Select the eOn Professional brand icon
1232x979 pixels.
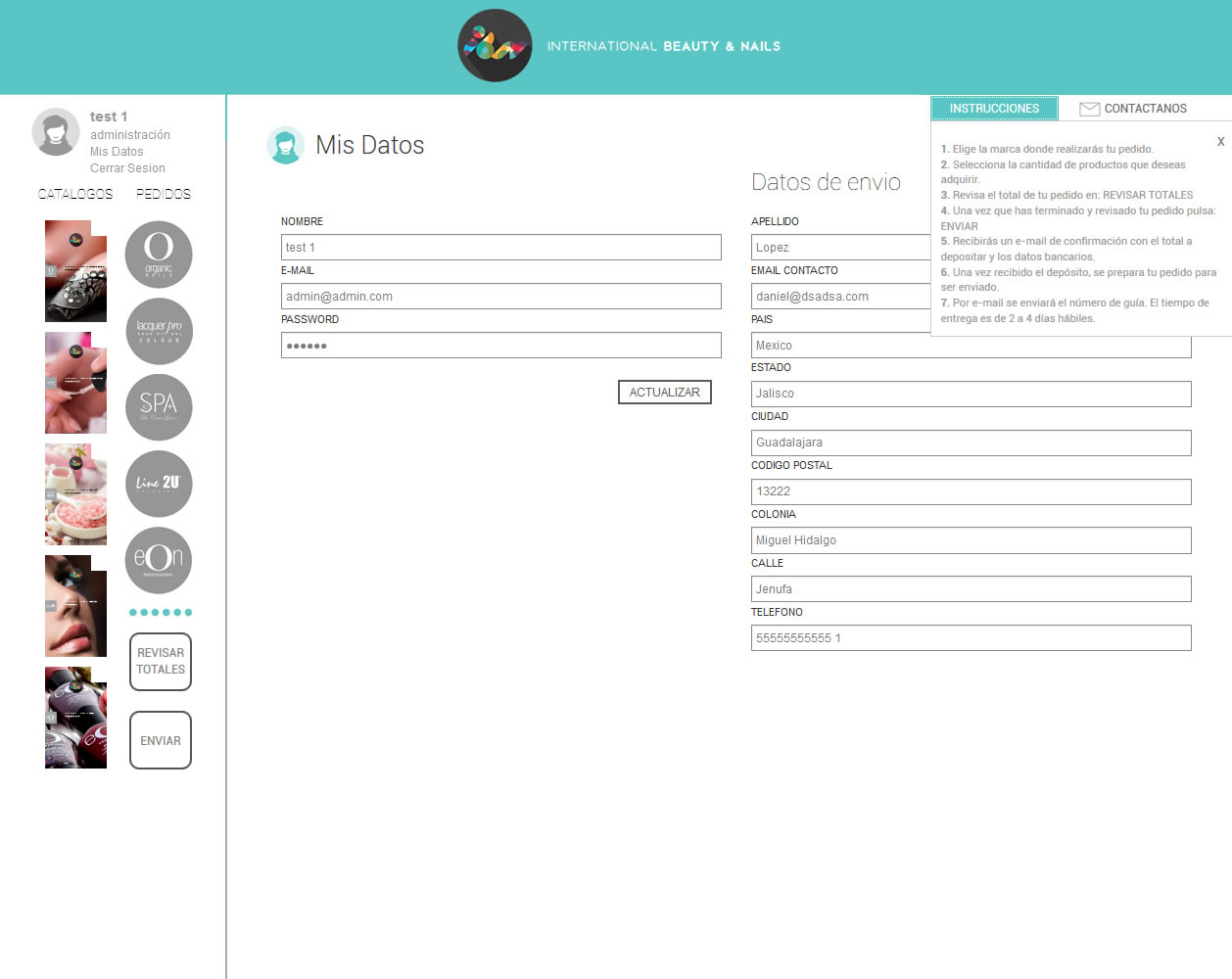point(159,560)
